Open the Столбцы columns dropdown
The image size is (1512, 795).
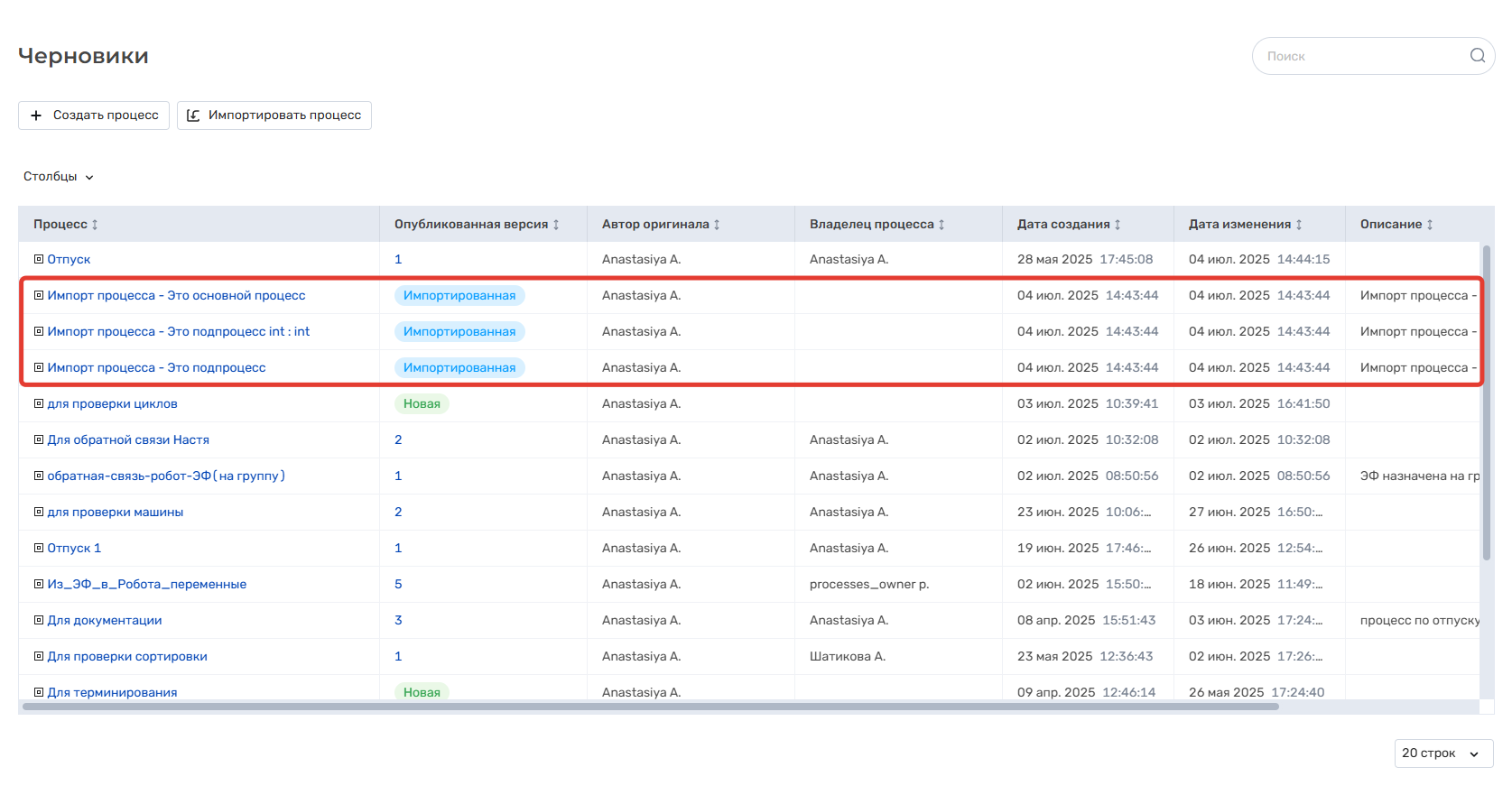[x=59, y=177]
